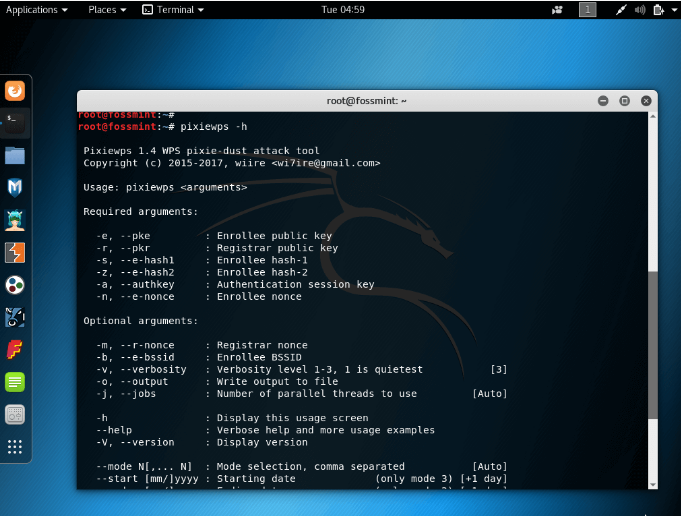Open the Terminal app menu
The image size is (681, 516).
coord(173,10)
